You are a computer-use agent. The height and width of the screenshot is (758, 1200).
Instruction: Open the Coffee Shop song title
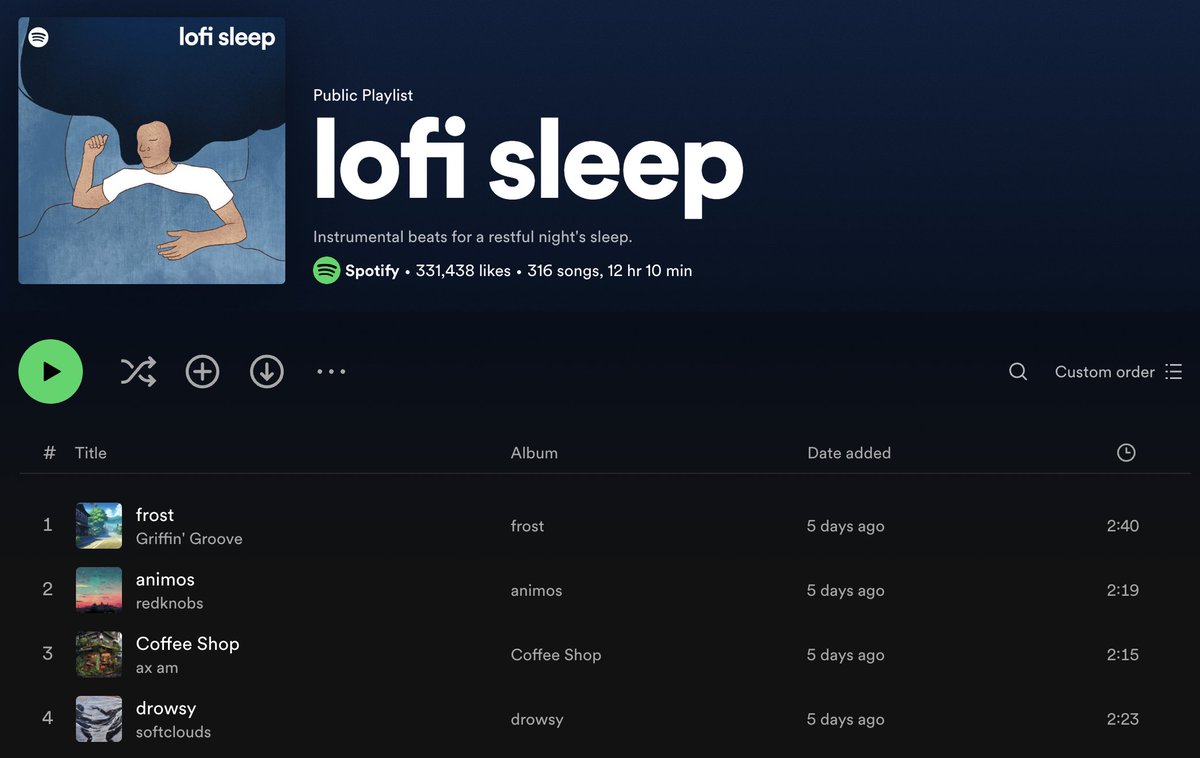[188, 644]
